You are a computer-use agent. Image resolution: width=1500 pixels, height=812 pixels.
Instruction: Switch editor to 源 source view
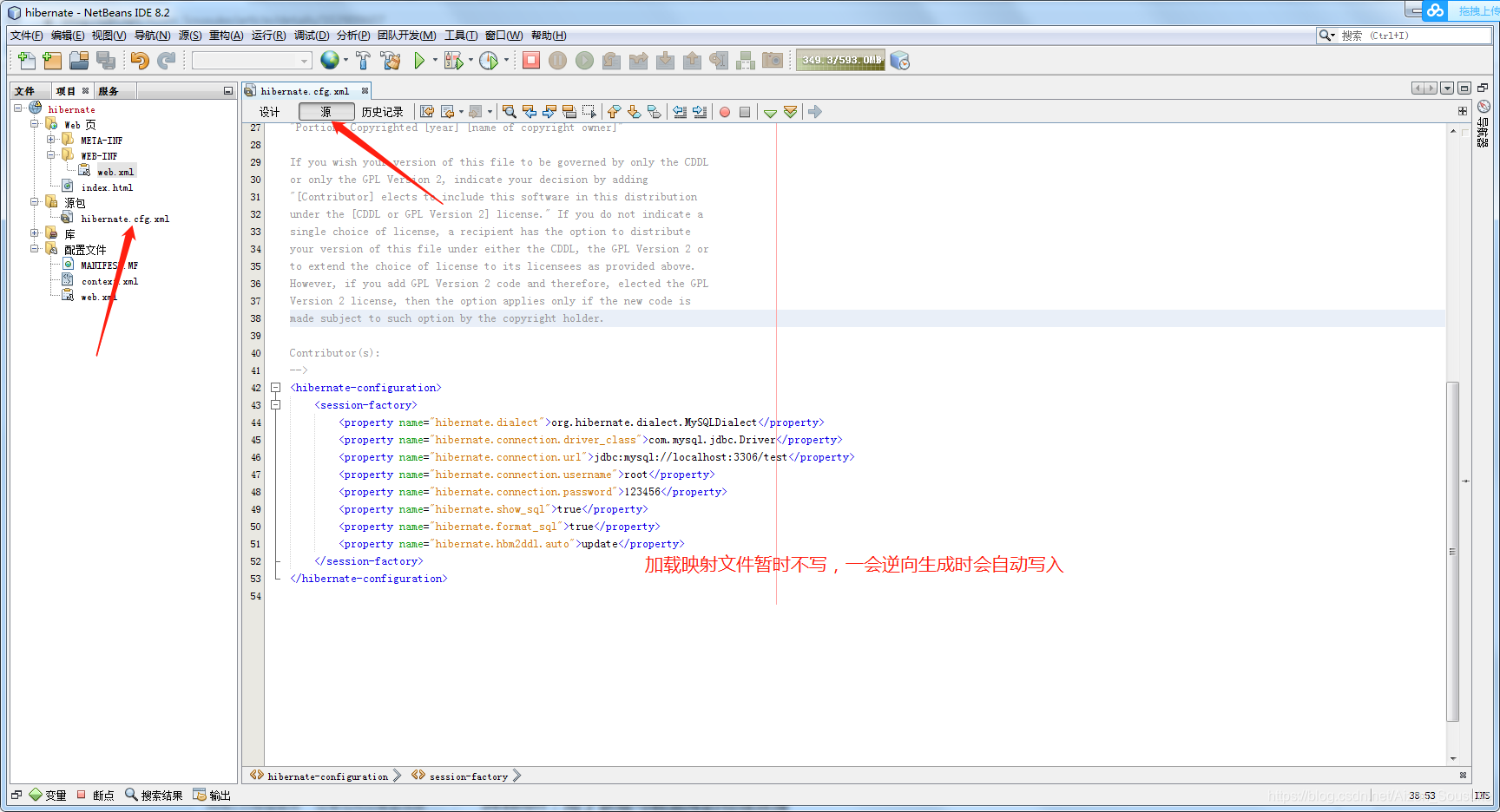coord(326,112)
